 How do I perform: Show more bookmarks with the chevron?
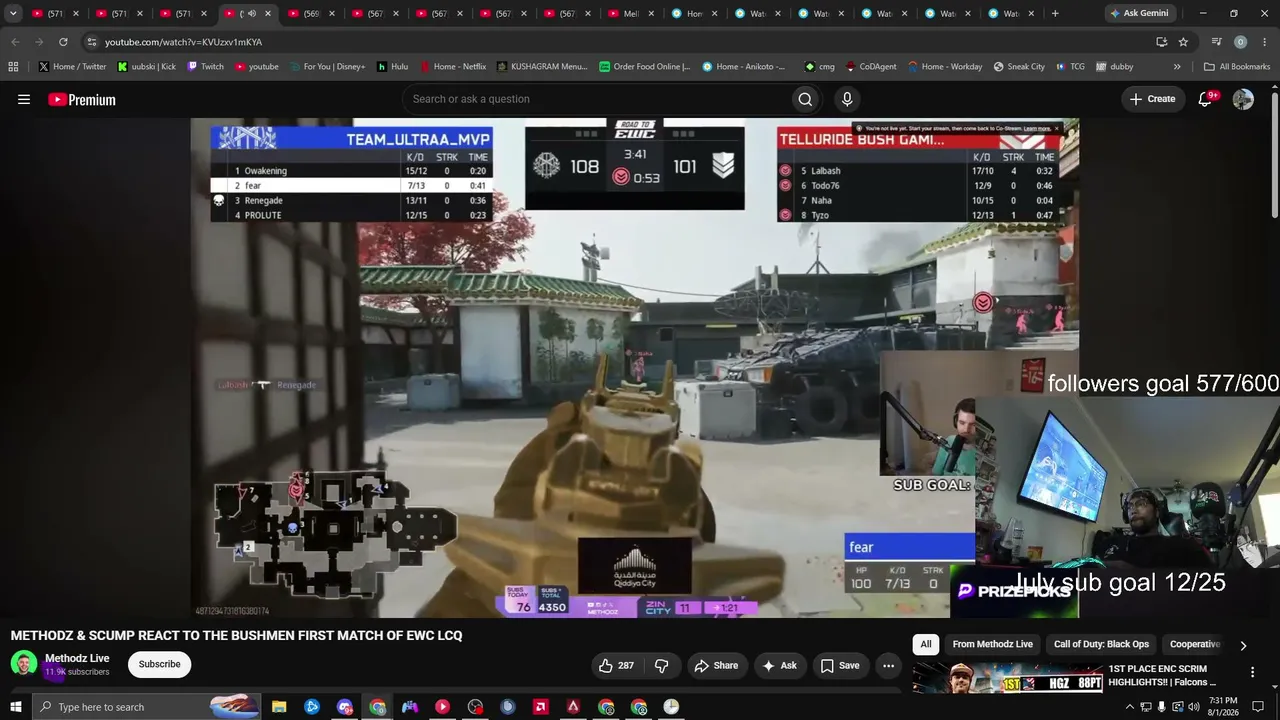[1177, 67]
